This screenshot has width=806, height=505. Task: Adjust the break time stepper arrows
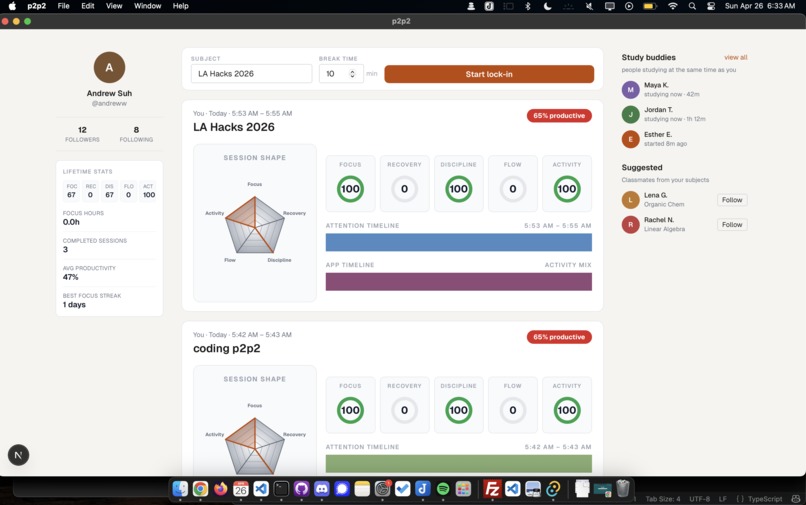[x=352, y=74]
